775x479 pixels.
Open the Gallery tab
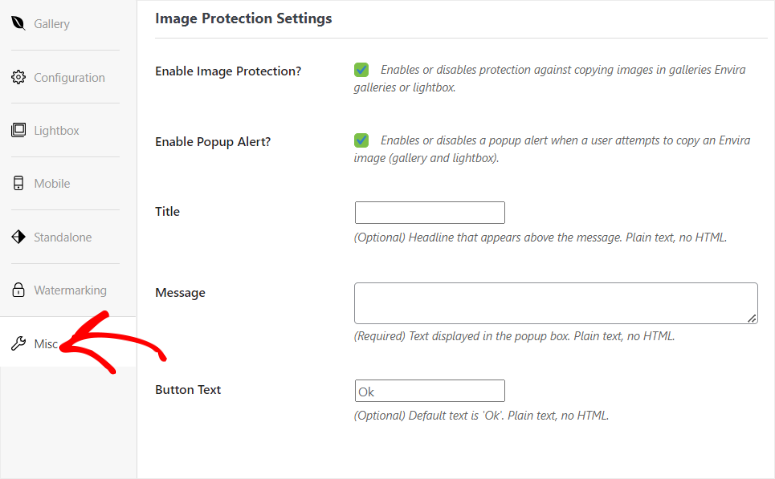(x=51, y=24)
